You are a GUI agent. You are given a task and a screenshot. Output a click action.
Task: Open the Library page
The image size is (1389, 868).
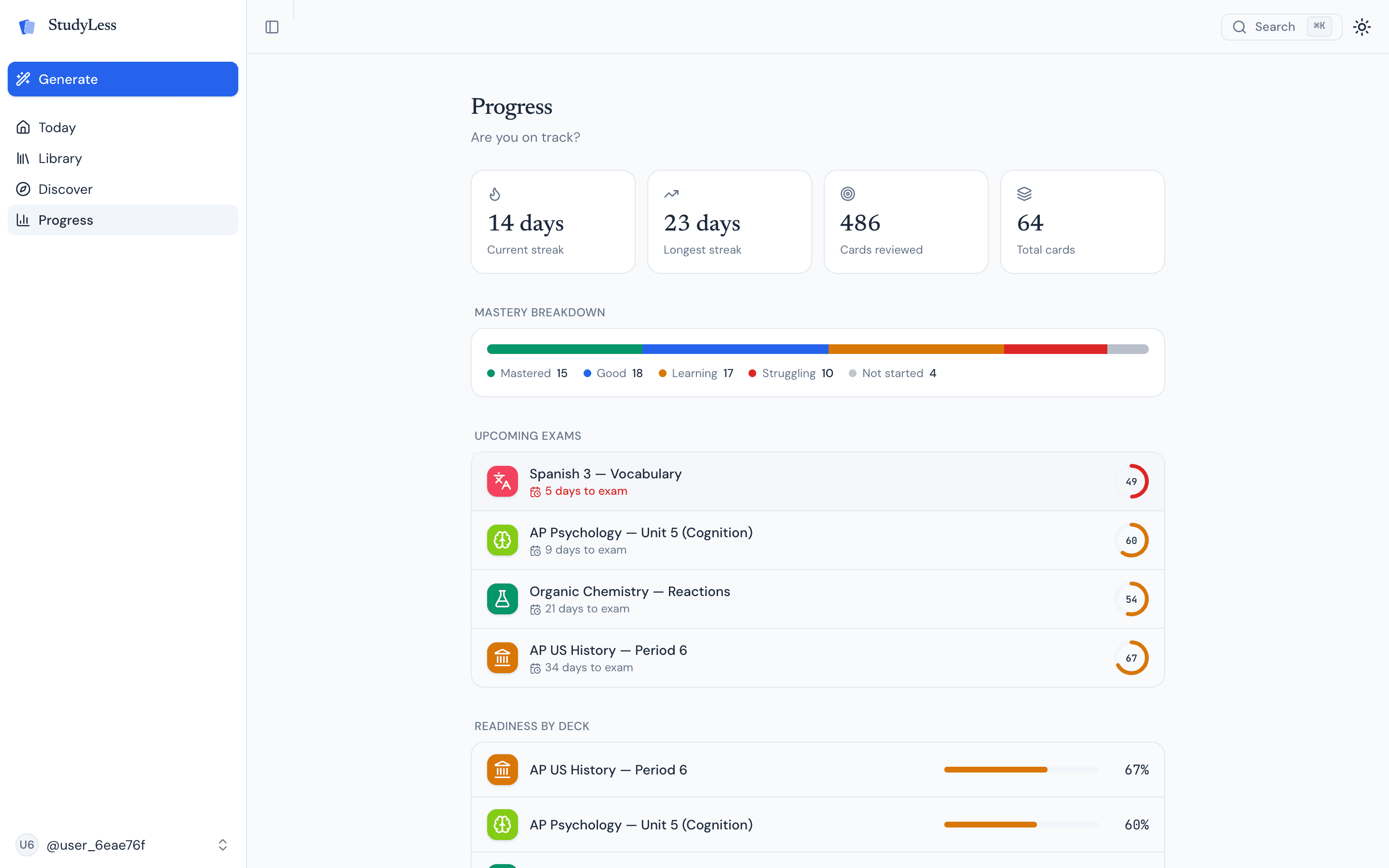[123, 159]
